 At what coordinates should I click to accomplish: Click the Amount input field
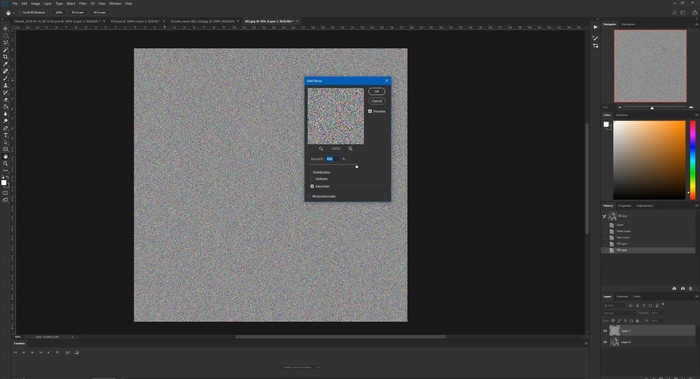(332, 159)
